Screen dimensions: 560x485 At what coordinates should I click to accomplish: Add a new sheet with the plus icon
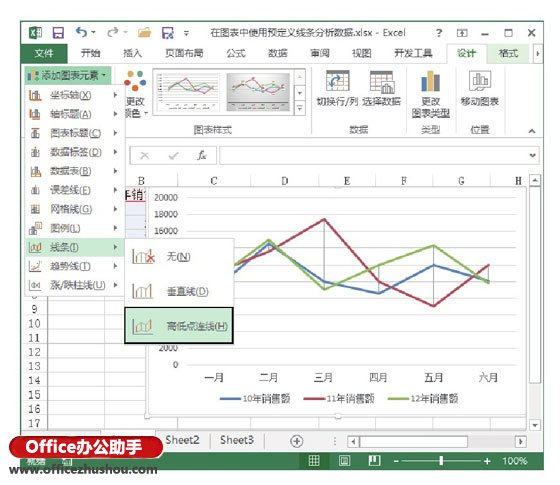[x=296, y=441]
